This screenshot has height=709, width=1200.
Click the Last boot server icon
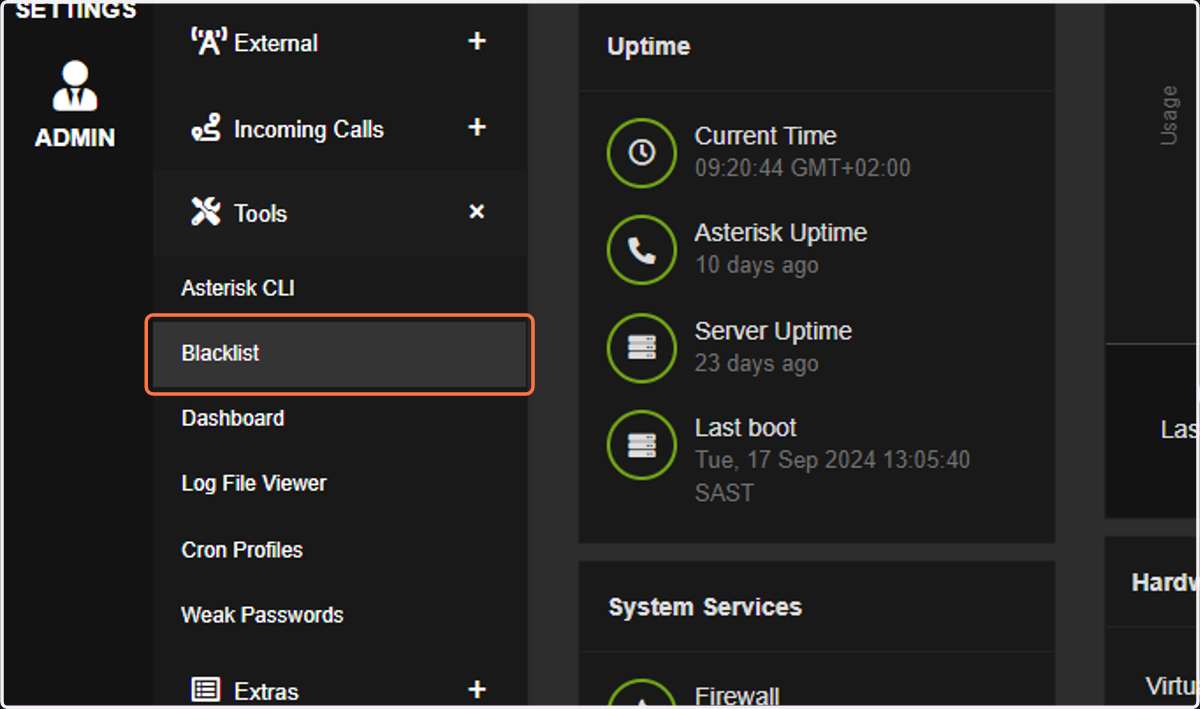641,445
